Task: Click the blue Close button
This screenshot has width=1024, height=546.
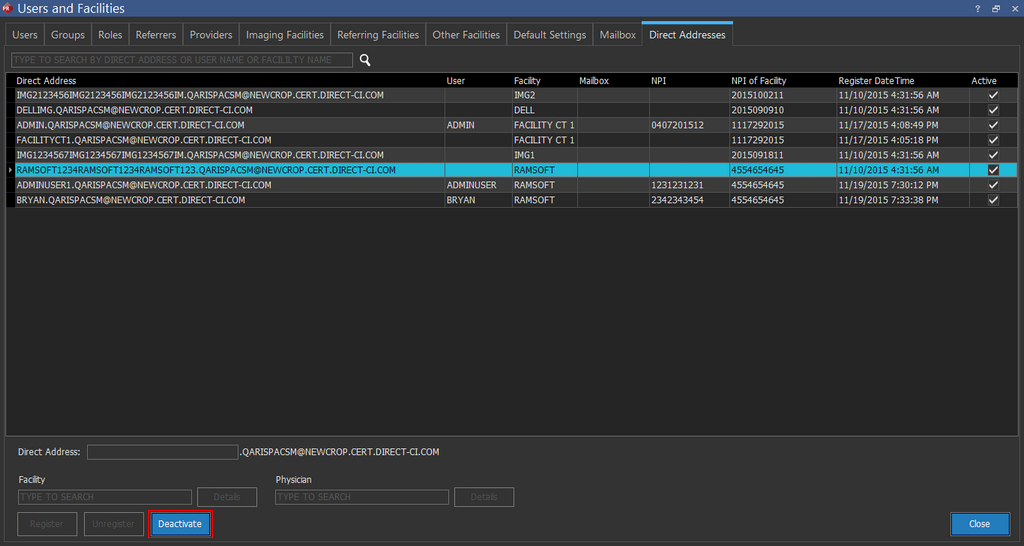Action: click(x=979, y=524)
